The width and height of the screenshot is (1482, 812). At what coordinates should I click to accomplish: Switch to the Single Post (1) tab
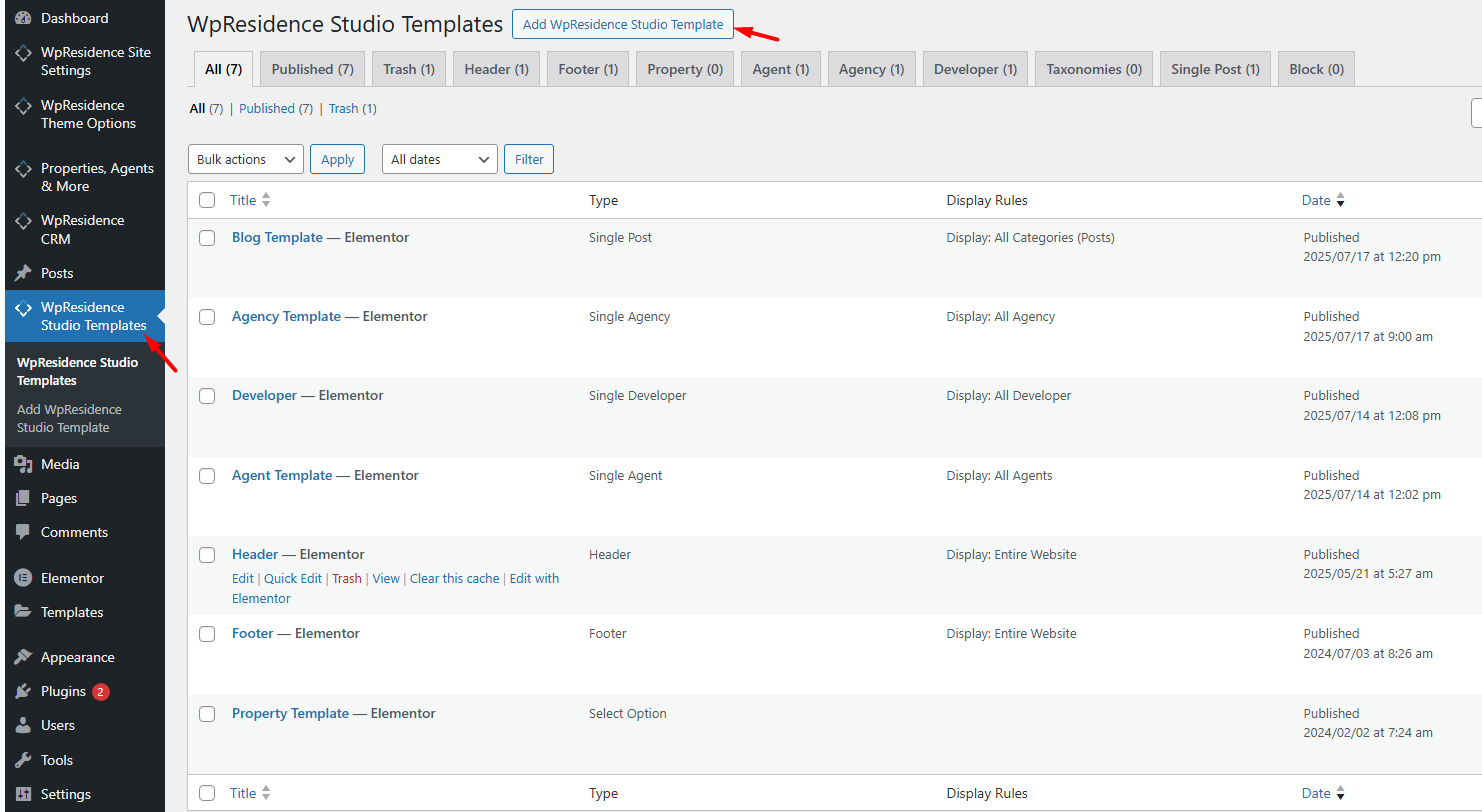tap(1216, 69)
